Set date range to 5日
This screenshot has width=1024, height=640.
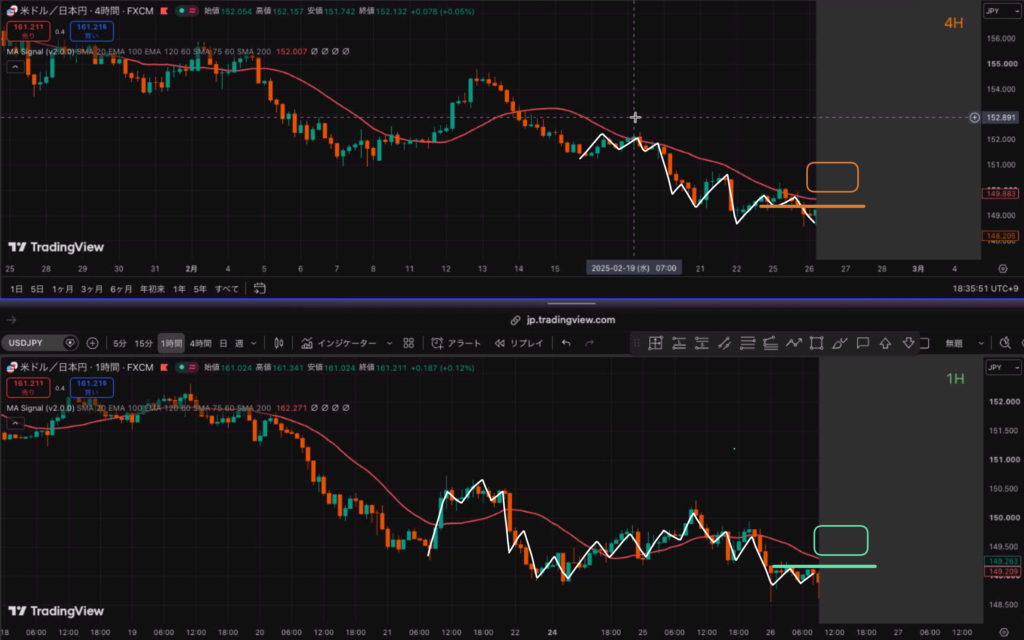(x=37, y=289)
